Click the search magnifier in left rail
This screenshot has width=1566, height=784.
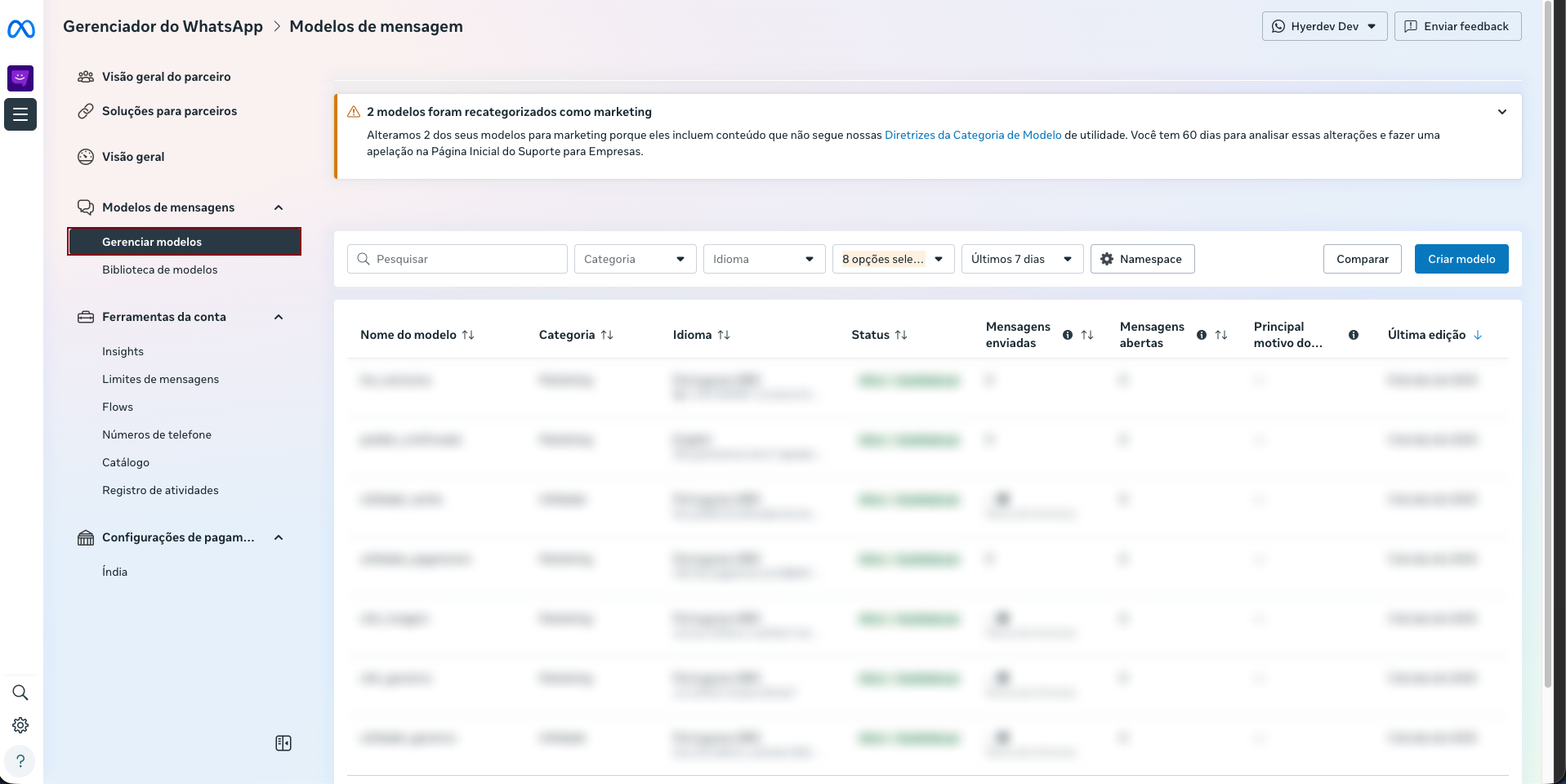point(20,693)
